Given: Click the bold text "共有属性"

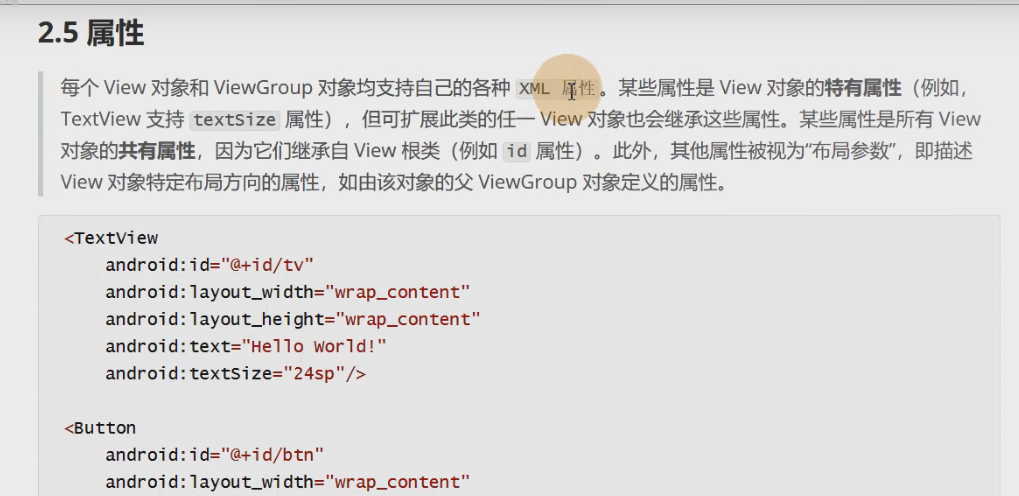Looking at the screenshot, I should (157, 151).
